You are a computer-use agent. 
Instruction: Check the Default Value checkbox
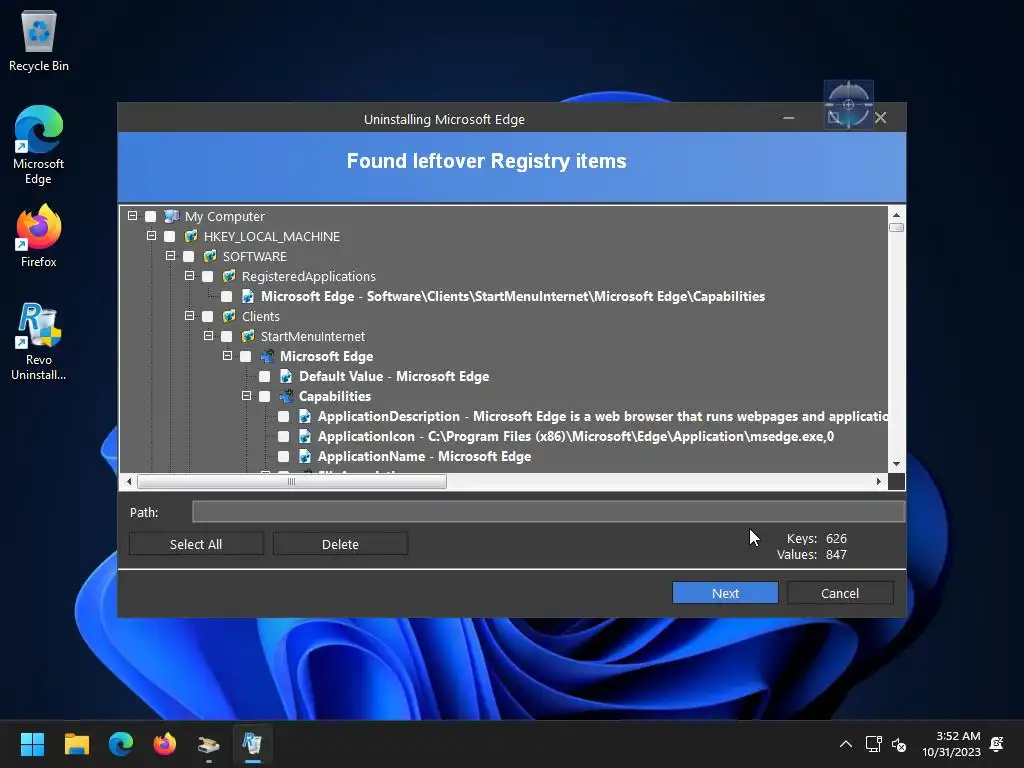pos(264,376)
